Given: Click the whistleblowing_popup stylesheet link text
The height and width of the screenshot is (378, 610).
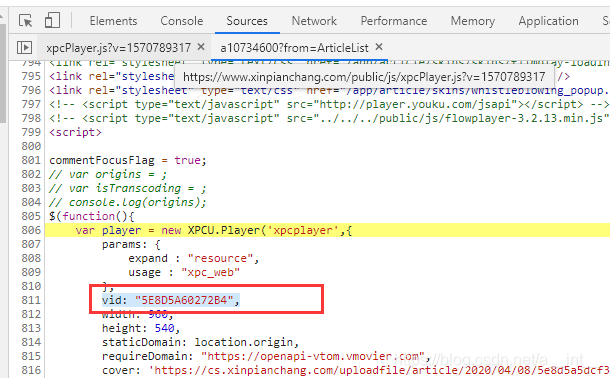Looking at the screenshot, I should [329, 90].
